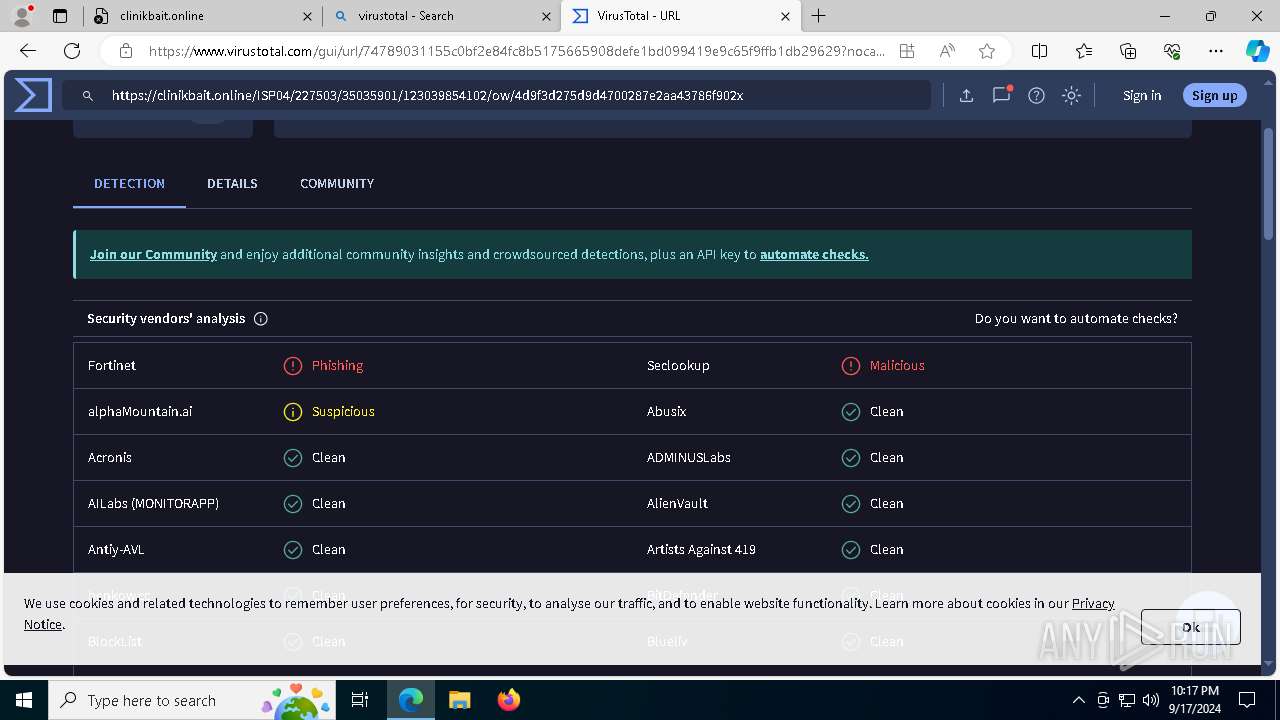Viewport: 1280px width, 720px height.
Task: Show hidden system tray icons
Action: pos(1078,700)
